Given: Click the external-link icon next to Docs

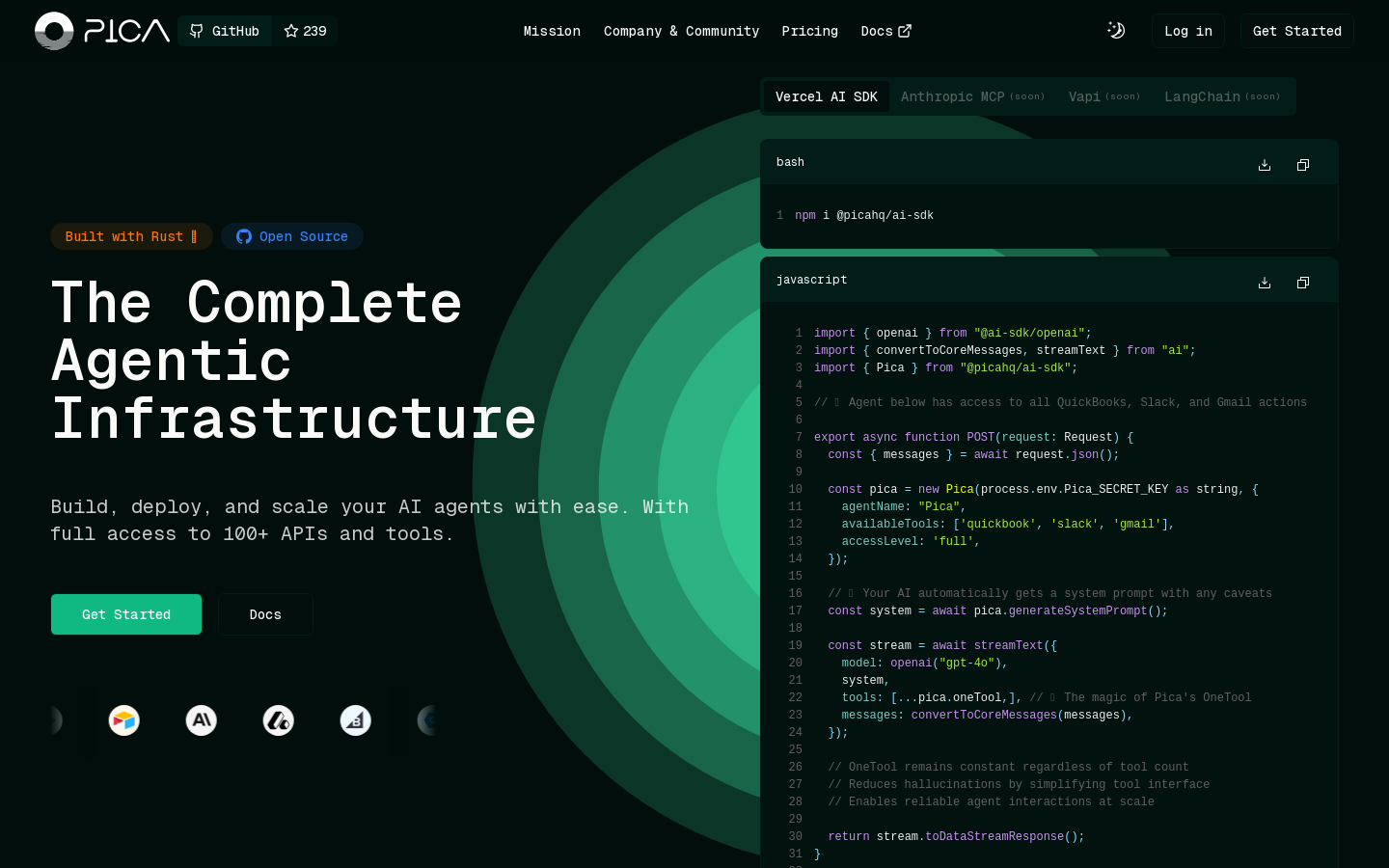Looking at the screenshot, I should (905, 31).
